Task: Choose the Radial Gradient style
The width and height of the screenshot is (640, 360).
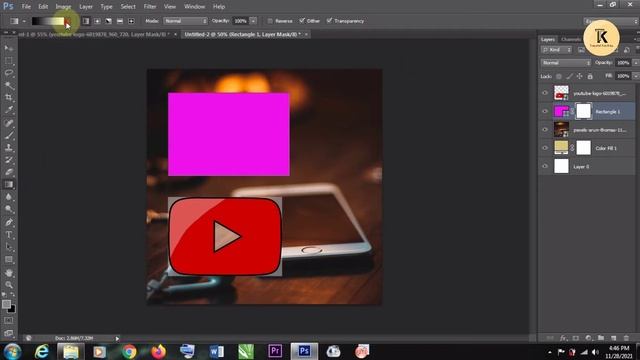Action: point(97,21)
